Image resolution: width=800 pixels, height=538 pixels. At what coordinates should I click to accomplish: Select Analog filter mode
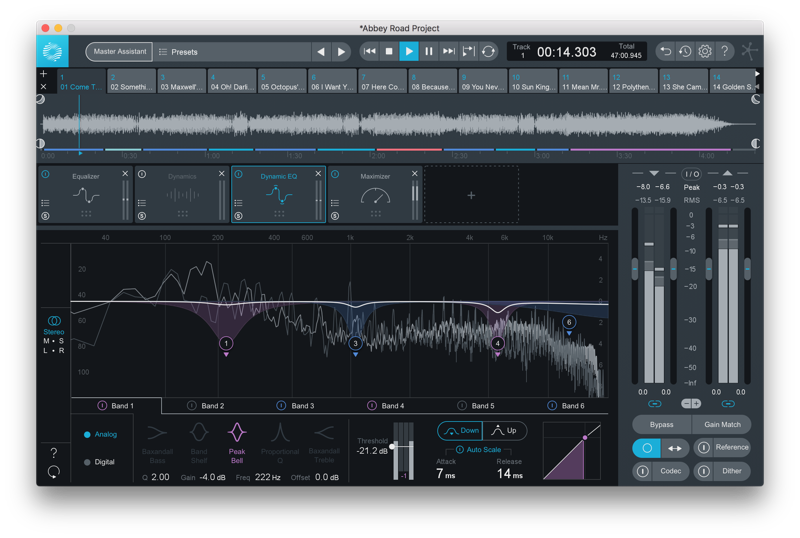(101, 434)
